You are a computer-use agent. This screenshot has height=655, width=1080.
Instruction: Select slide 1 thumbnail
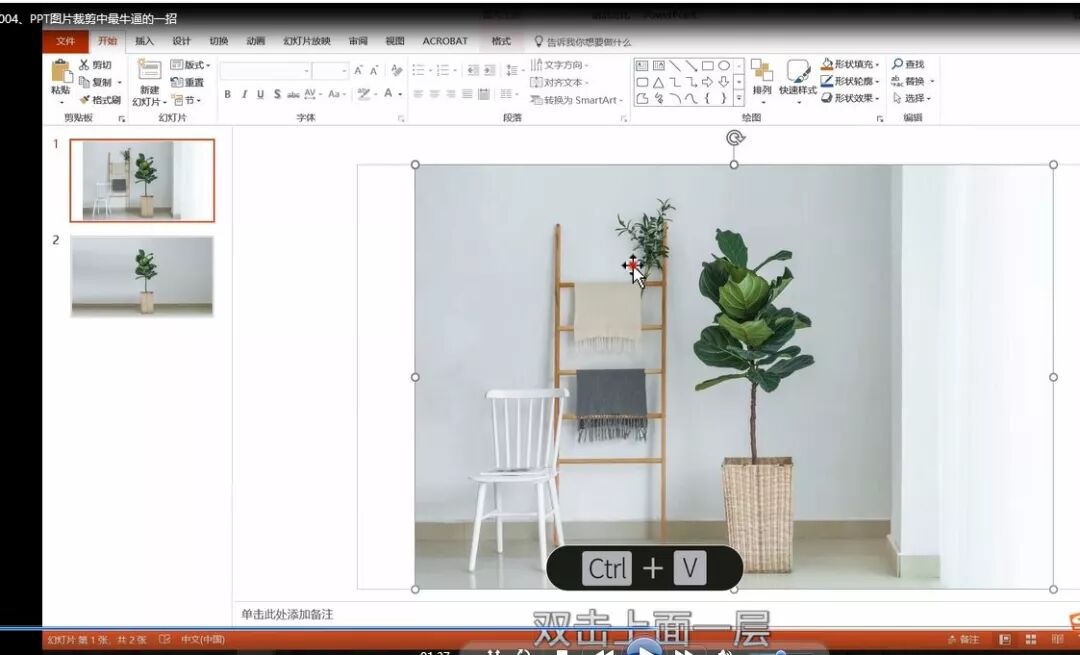coord(142,180)
